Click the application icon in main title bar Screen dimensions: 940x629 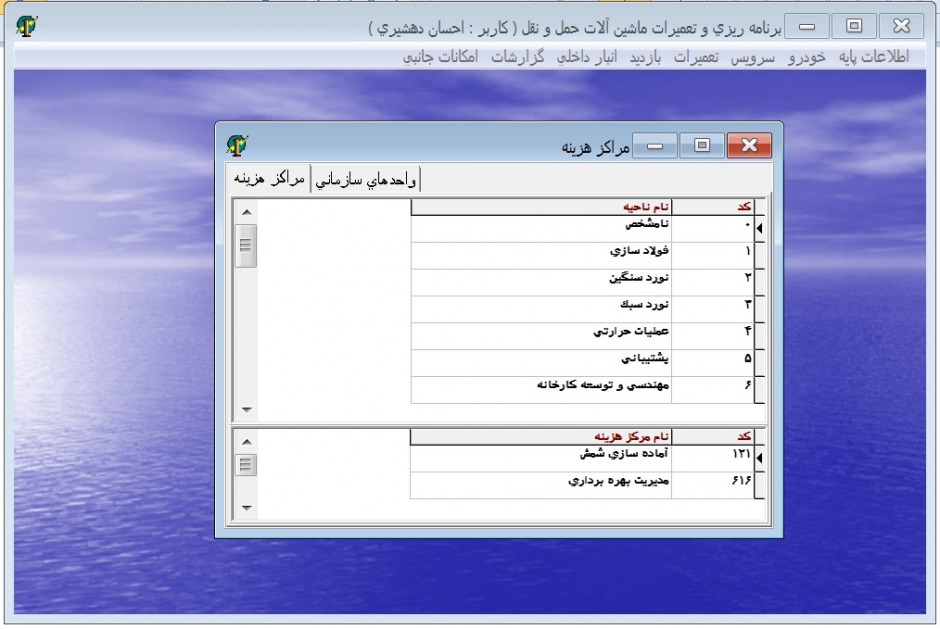click(x=27, y=26)
